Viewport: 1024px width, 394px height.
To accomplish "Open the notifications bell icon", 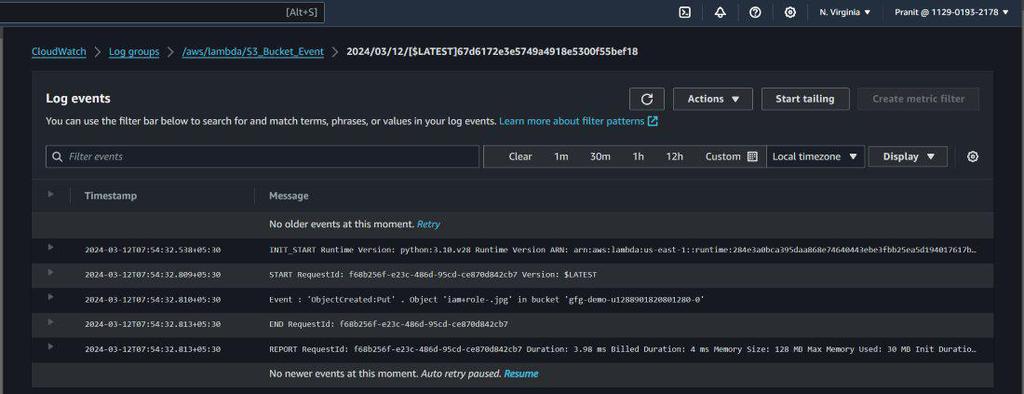I will [x=720, y=12].
